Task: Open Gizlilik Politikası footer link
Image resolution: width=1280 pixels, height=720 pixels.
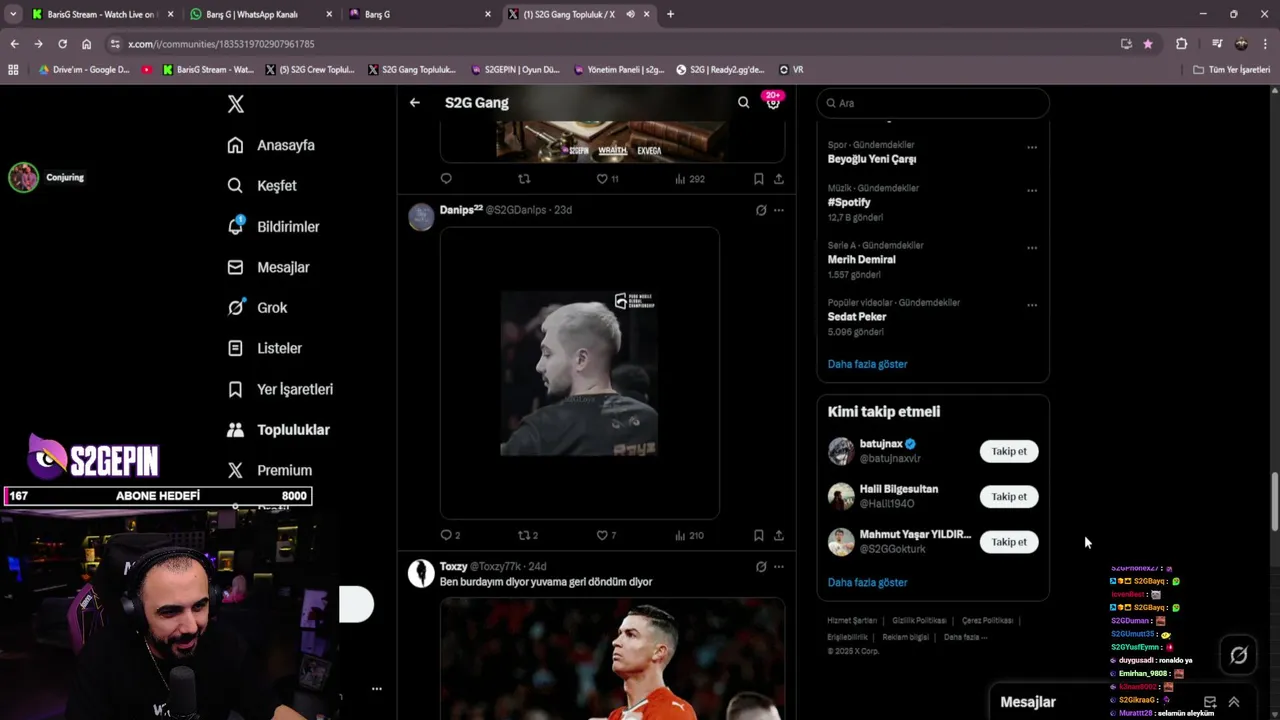Action: pos(919,620)
